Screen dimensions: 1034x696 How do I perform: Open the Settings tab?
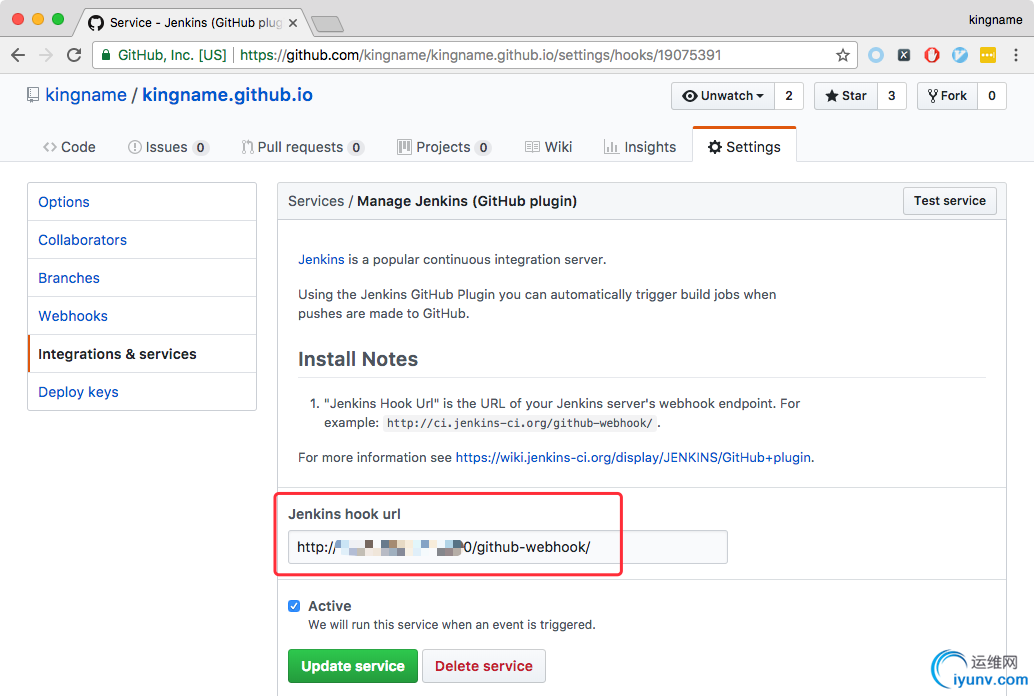(x=744, y=146)
